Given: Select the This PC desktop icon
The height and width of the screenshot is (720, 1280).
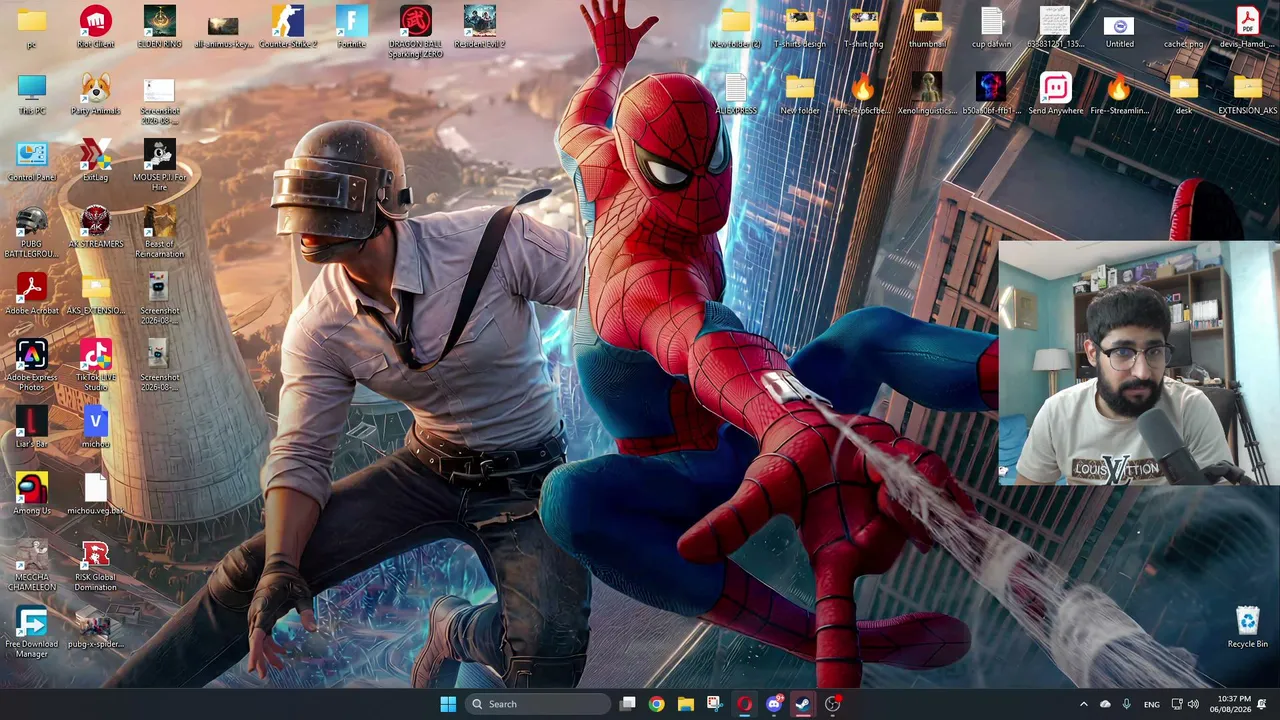Looking at the screenshot, I should click(x=31, y=94).
